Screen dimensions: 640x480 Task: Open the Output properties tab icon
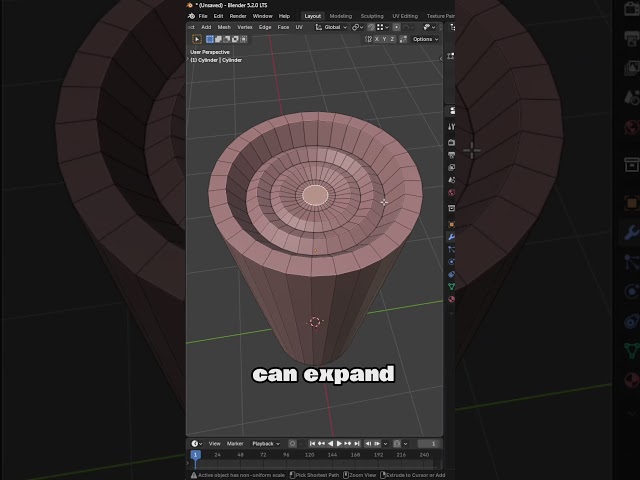[451, 155]
